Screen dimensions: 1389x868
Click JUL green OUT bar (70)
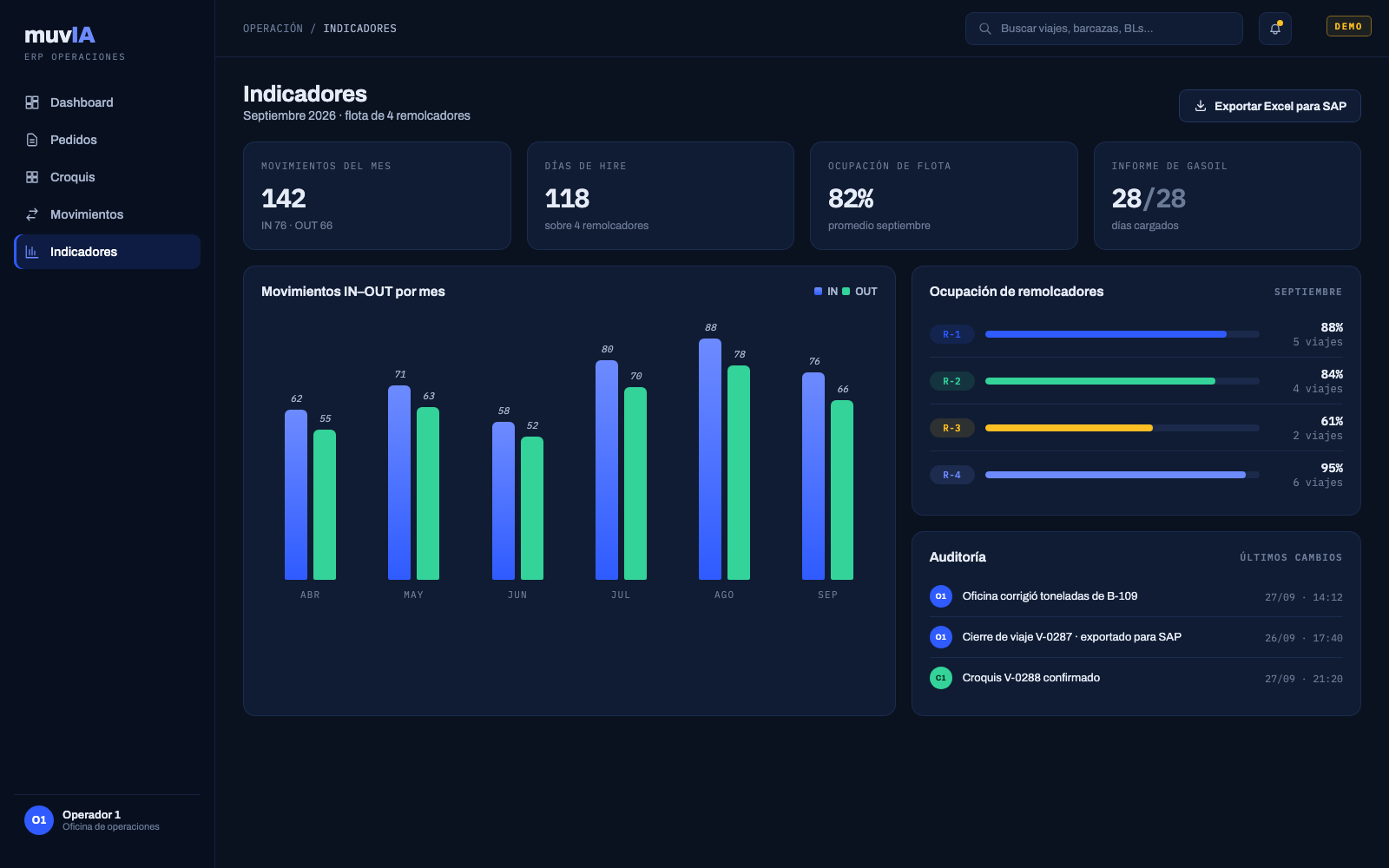point(635,483)
